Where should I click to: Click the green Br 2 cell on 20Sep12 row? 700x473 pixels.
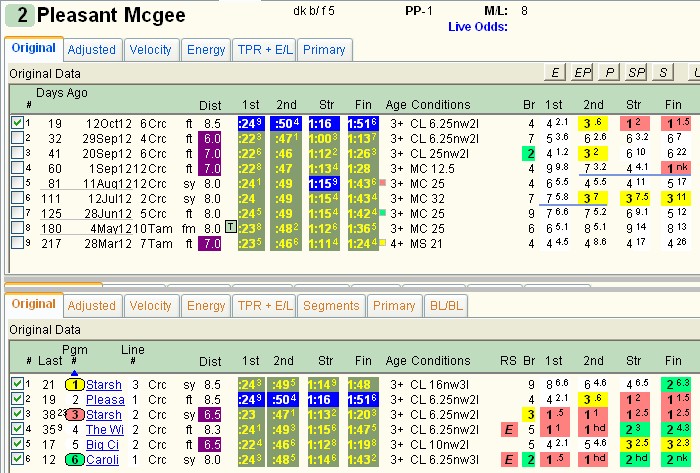529,154
